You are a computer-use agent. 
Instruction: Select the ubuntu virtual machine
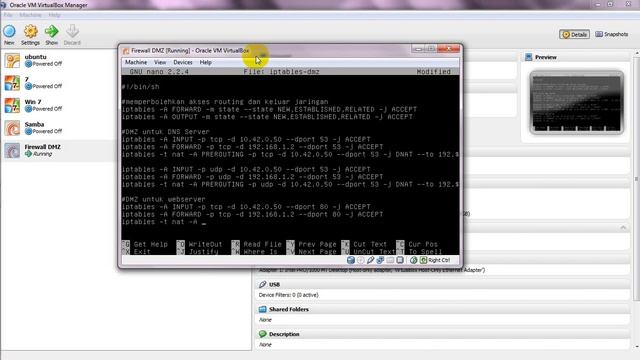58,60
